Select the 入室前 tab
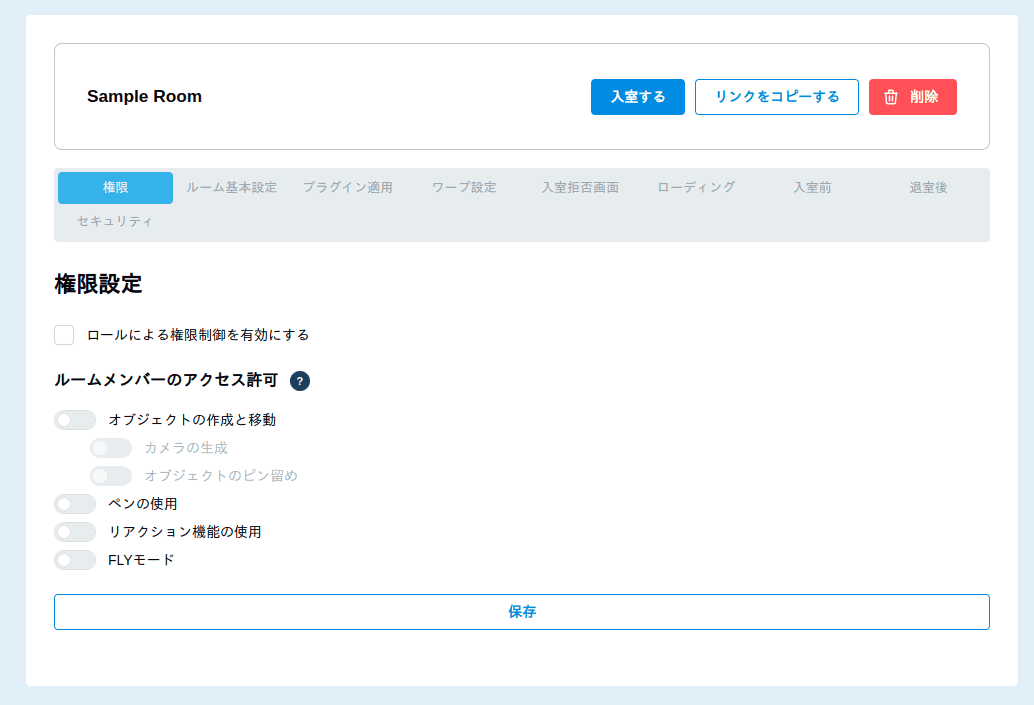 (x=812, y=187)
